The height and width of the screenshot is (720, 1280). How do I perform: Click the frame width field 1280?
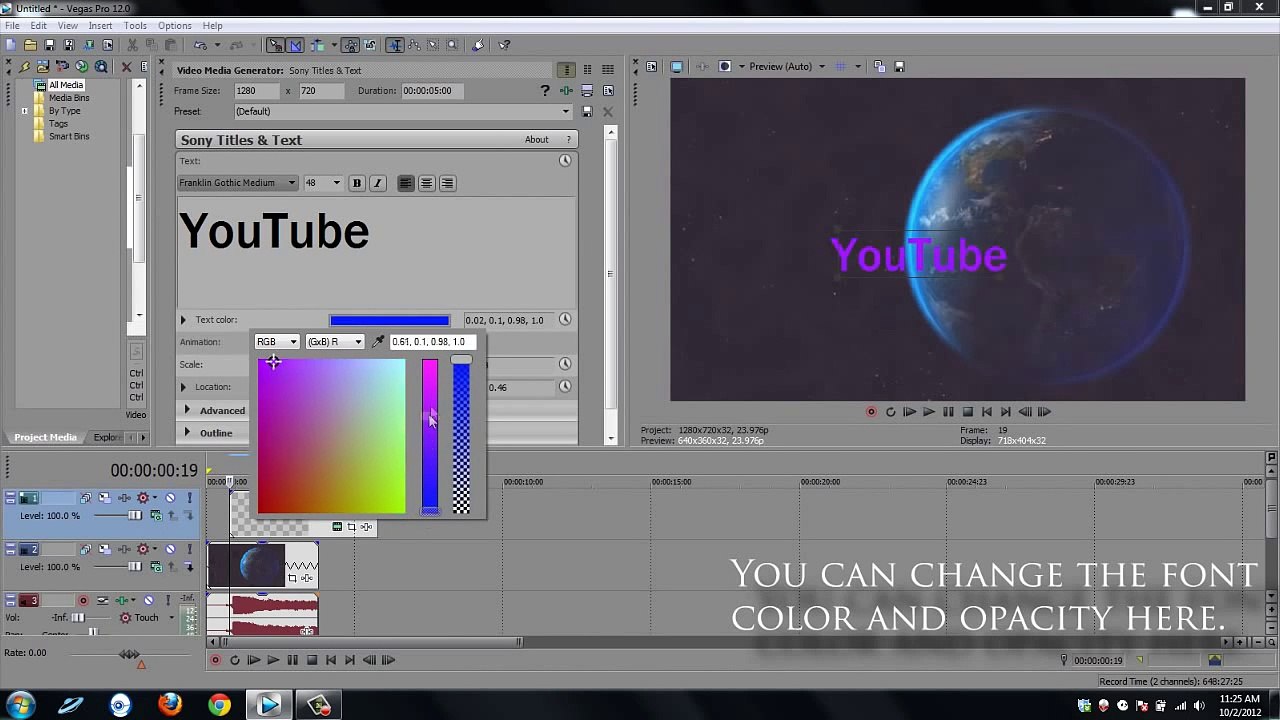pyautogui.click(x=255, y=91)
